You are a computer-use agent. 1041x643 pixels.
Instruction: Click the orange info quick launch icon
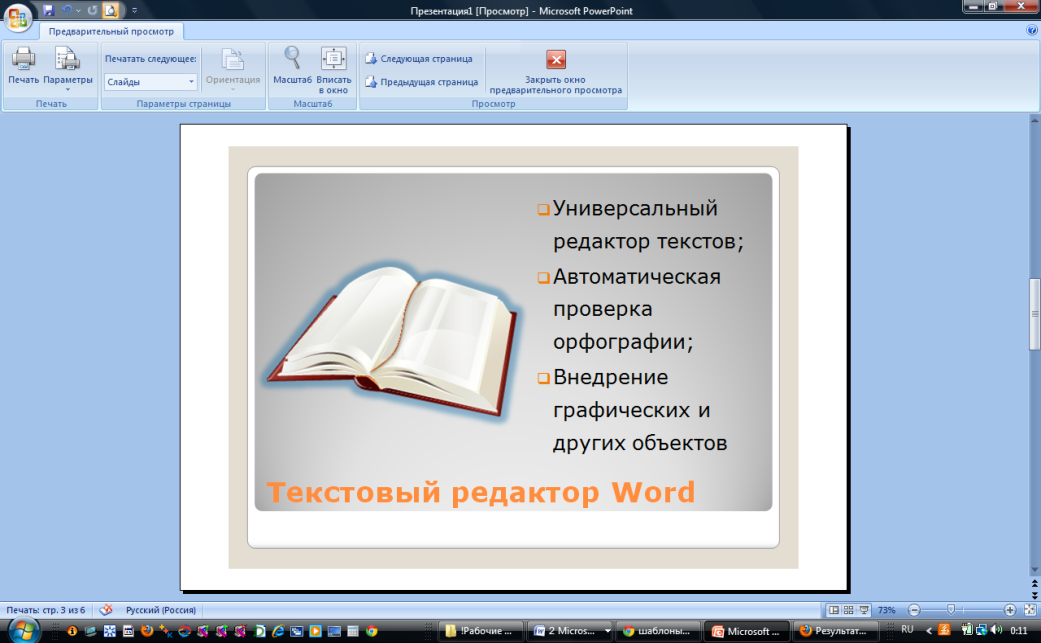(72, 631)
